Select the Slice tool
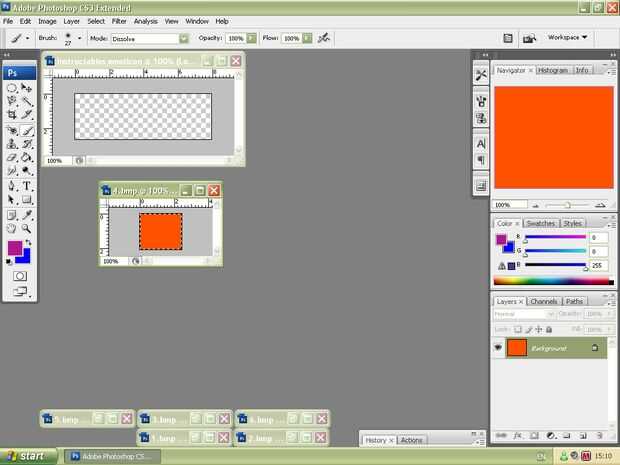Screen dimensions: 620x465 click(26, 115)
